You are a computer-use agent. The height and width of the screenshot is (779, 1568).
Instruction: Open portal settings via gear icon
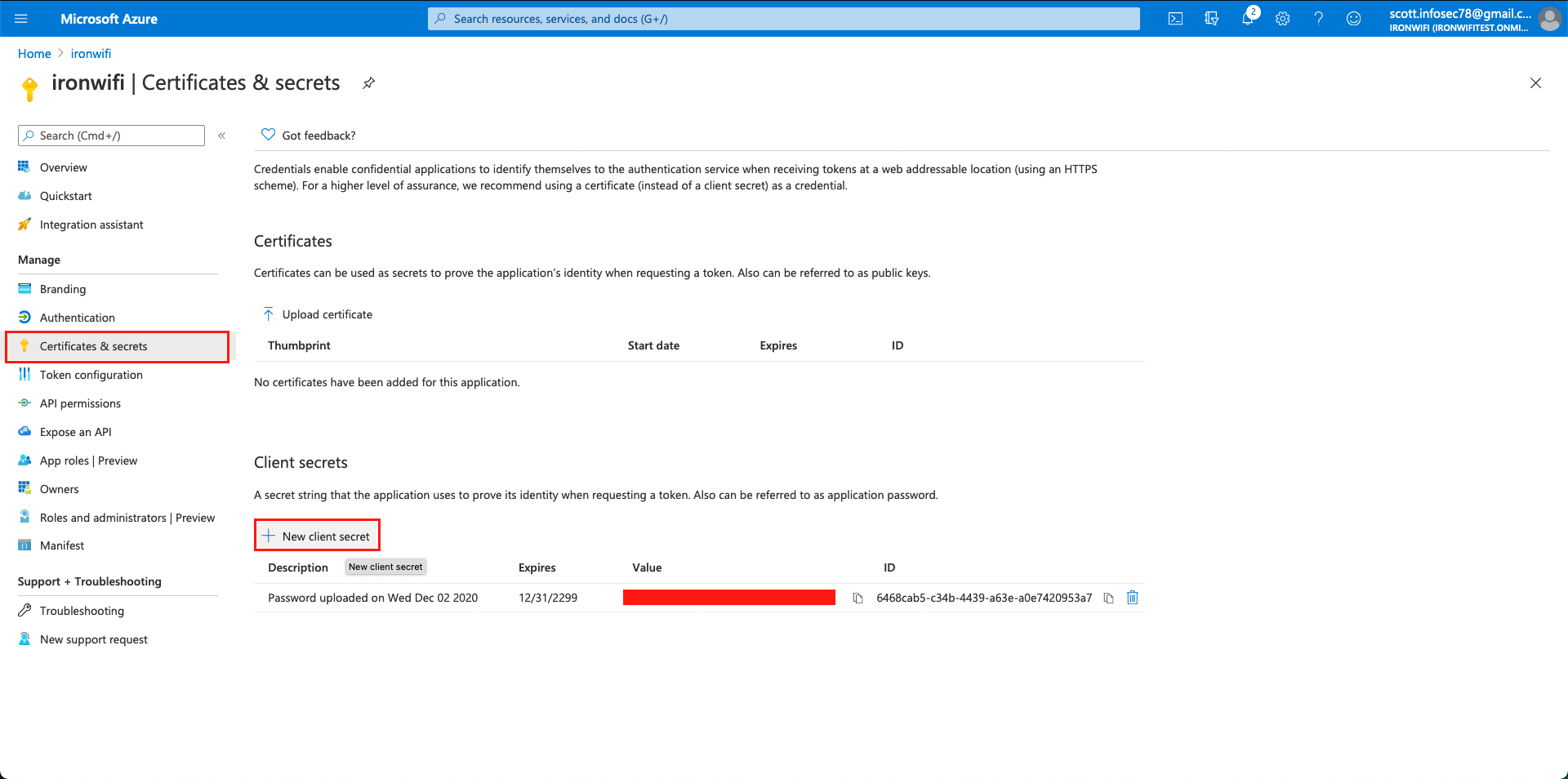coord(1282,18)
